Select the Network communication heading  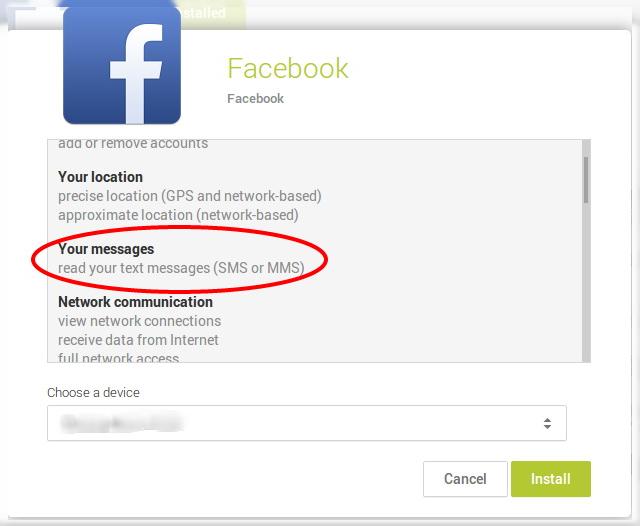(136, 302)
